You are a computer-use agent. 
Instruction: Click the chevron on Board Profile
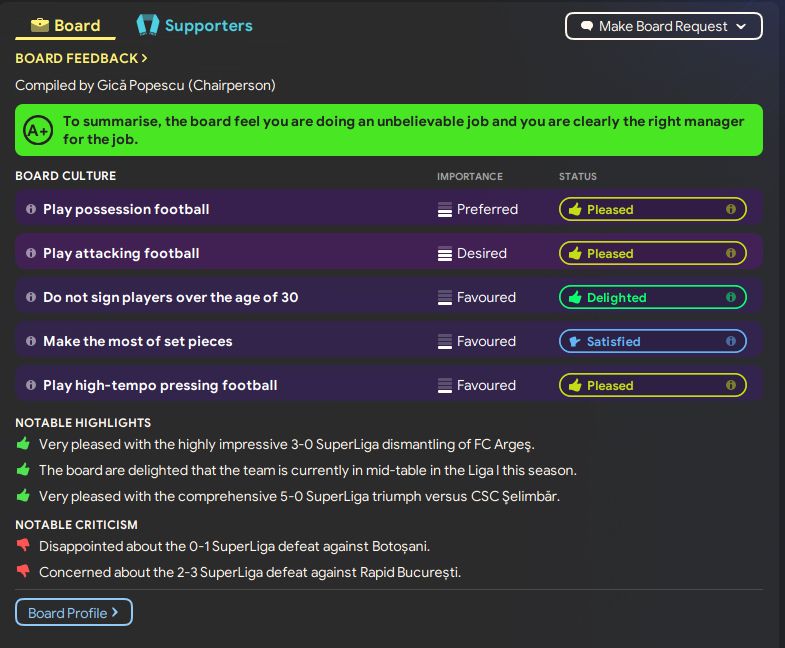point(115,612)
